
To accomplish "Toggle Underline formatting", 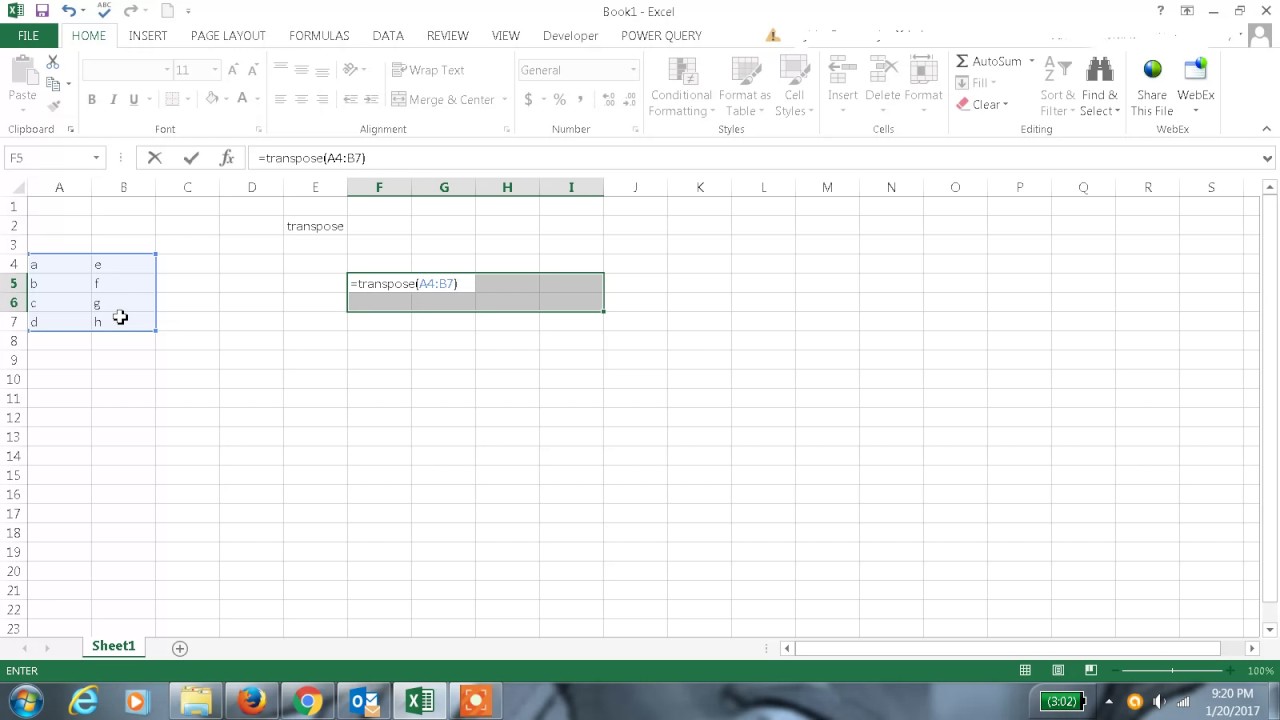I will click(134, 99).
